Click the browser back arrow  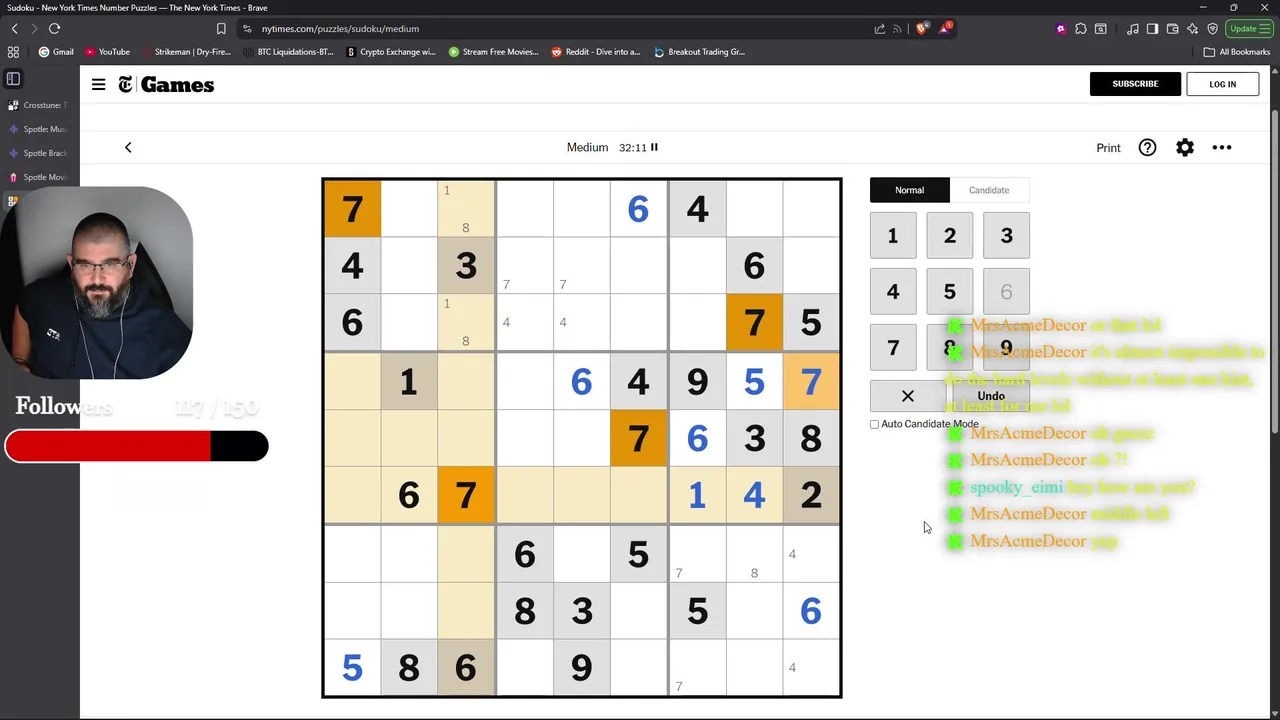[x=14, y=29]
